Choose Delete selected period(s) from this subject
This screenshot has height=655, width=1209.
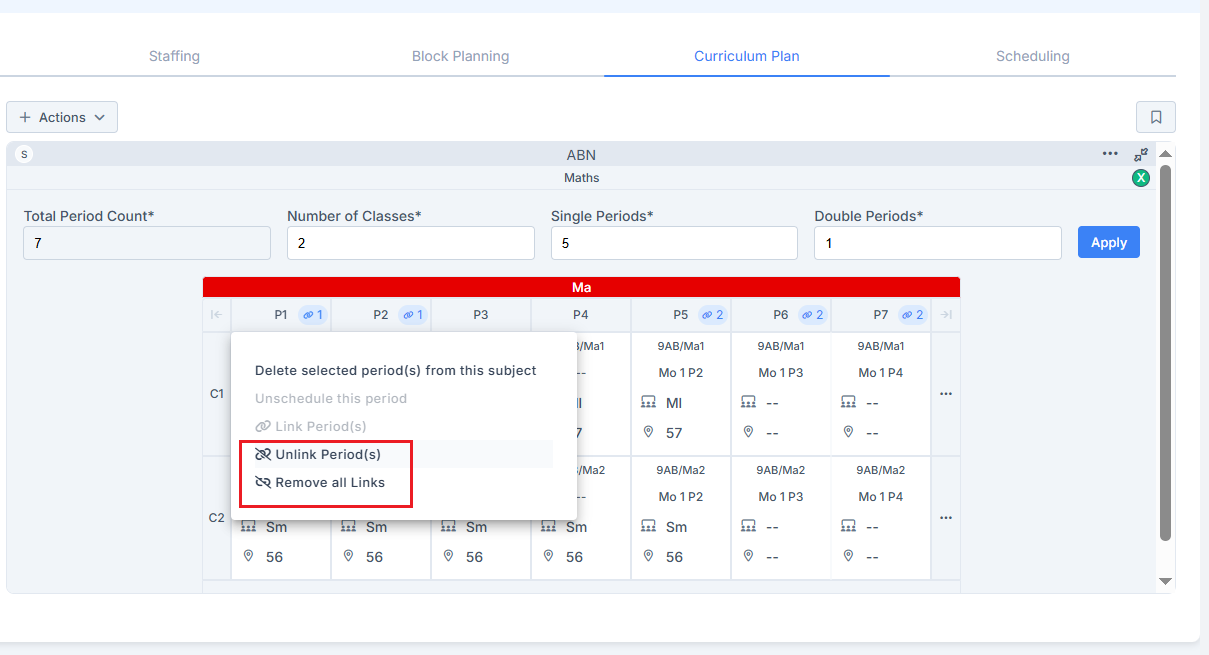[396, 370]
